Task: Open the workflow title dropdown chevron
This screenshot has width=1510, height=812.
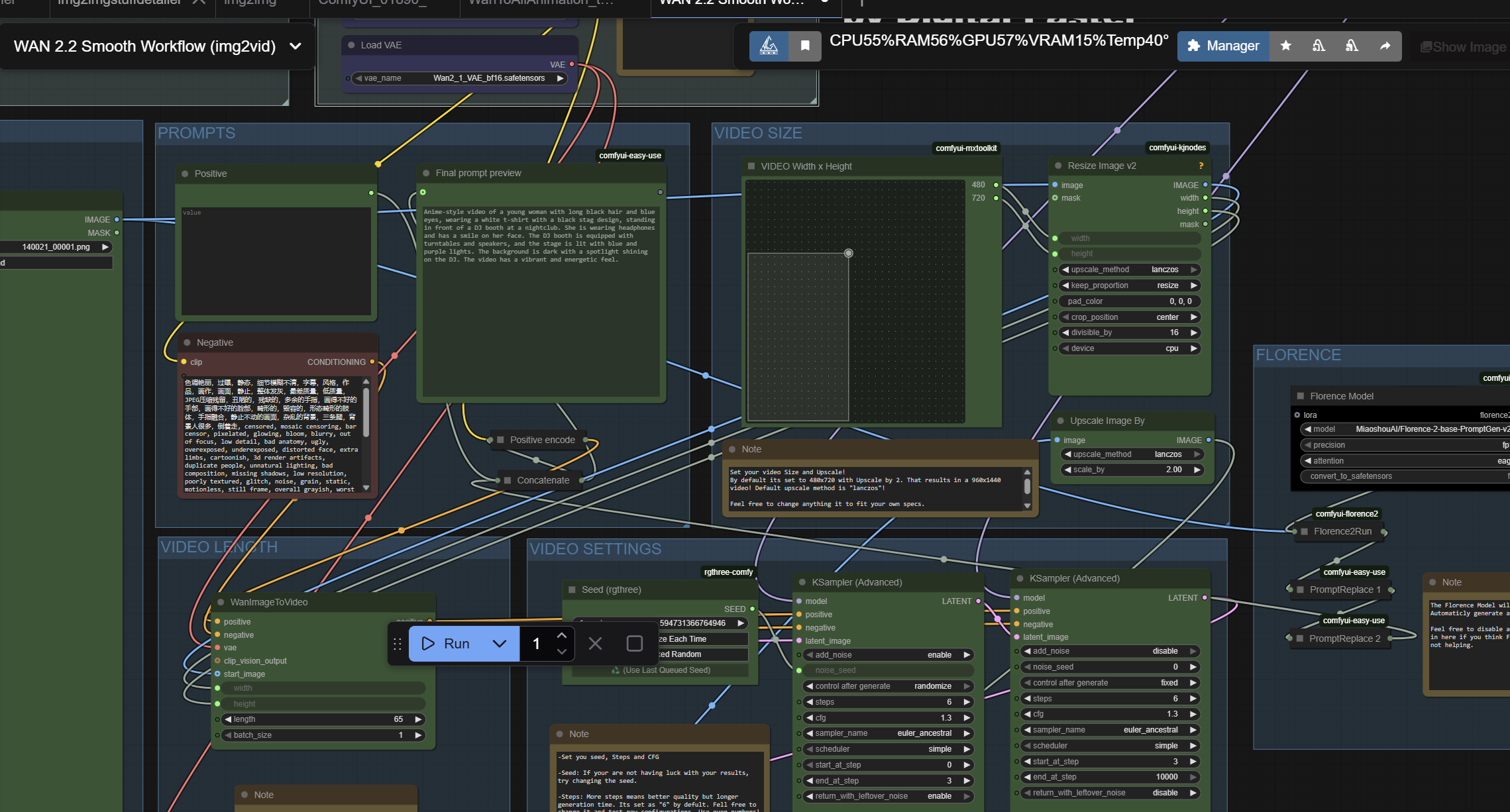Action: (x=296, y=46)
